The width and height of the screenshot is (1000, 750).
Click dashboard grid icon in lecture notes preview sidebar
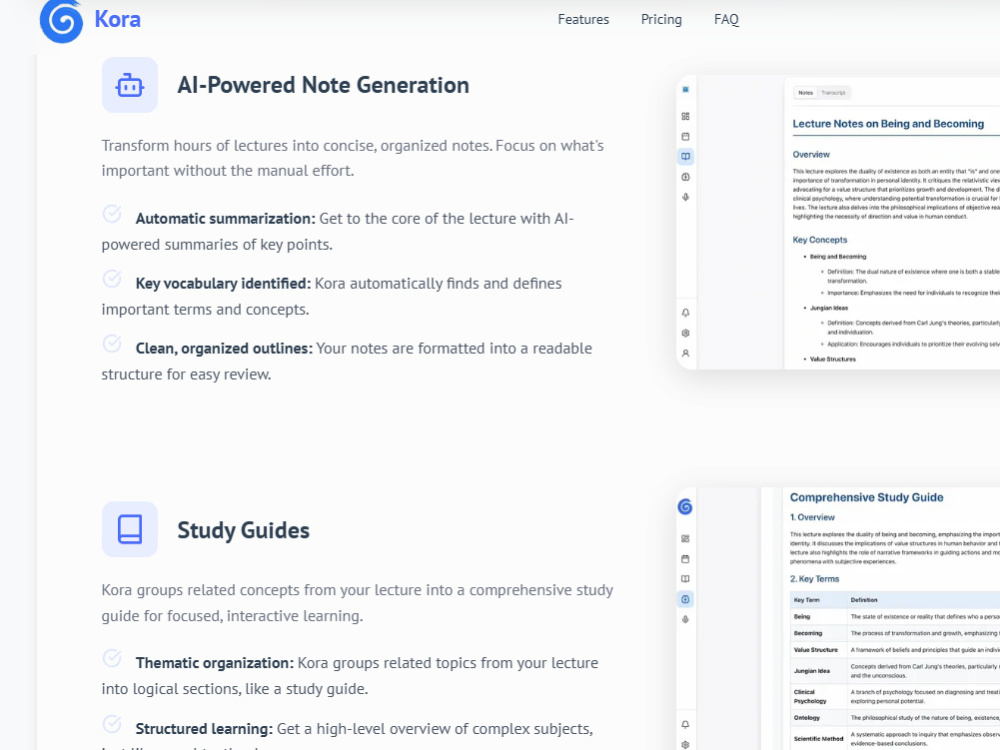[x=686, y=116]
